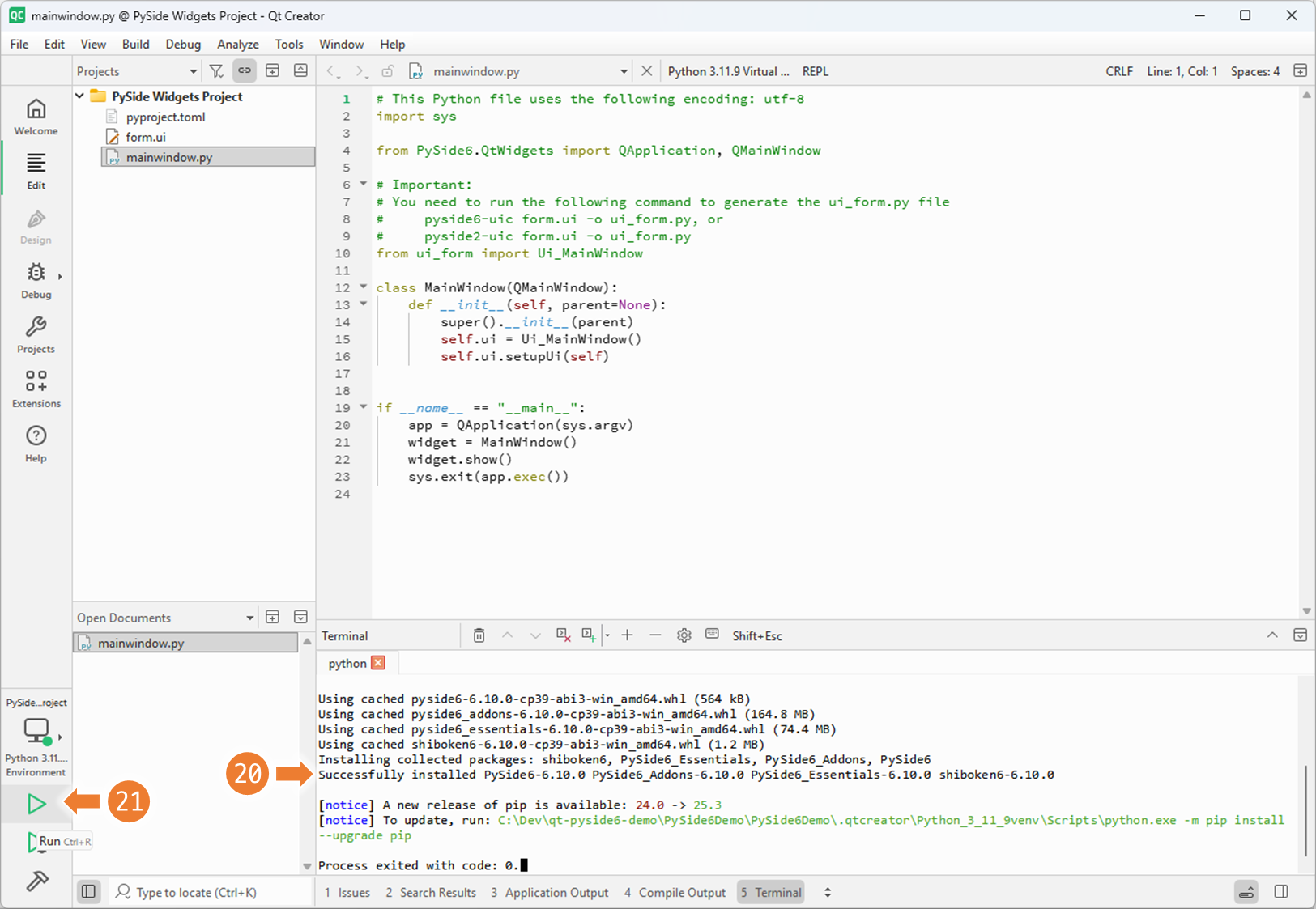Open the Projects view dropdown
The image size is (1316, 909).
[x=137, y=71]
